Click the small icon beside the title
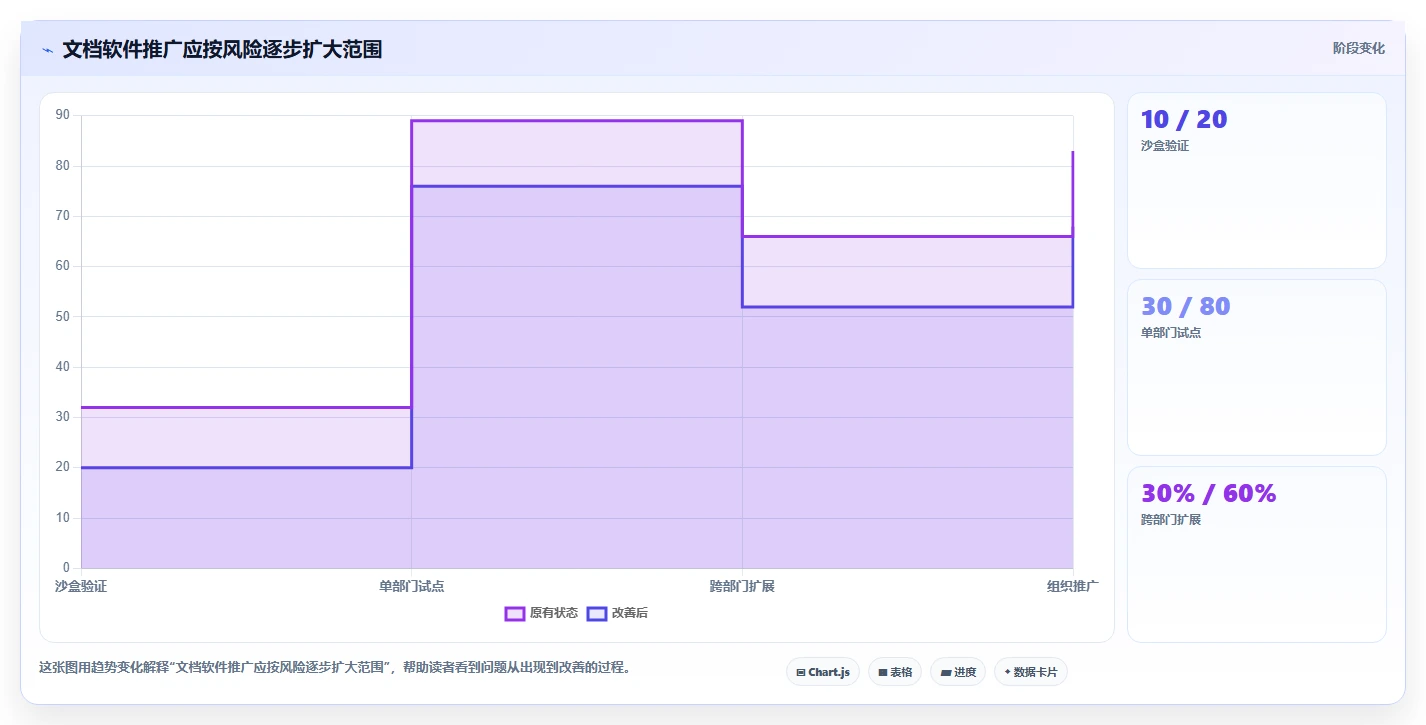 pyautogui.click(x=47, y=50)
